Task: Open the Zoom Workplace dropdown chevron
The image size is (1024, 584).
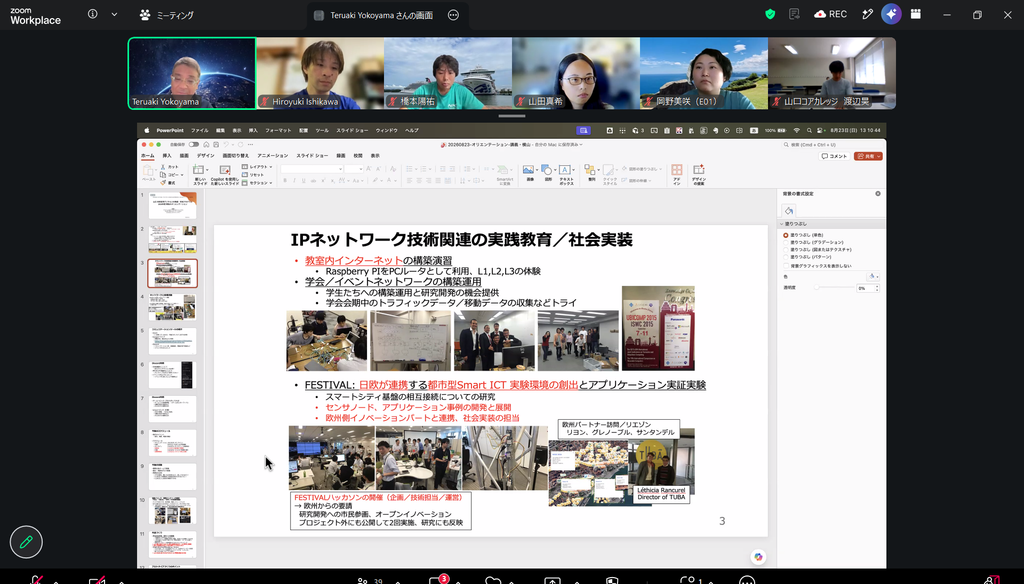Action: [114, 14]
